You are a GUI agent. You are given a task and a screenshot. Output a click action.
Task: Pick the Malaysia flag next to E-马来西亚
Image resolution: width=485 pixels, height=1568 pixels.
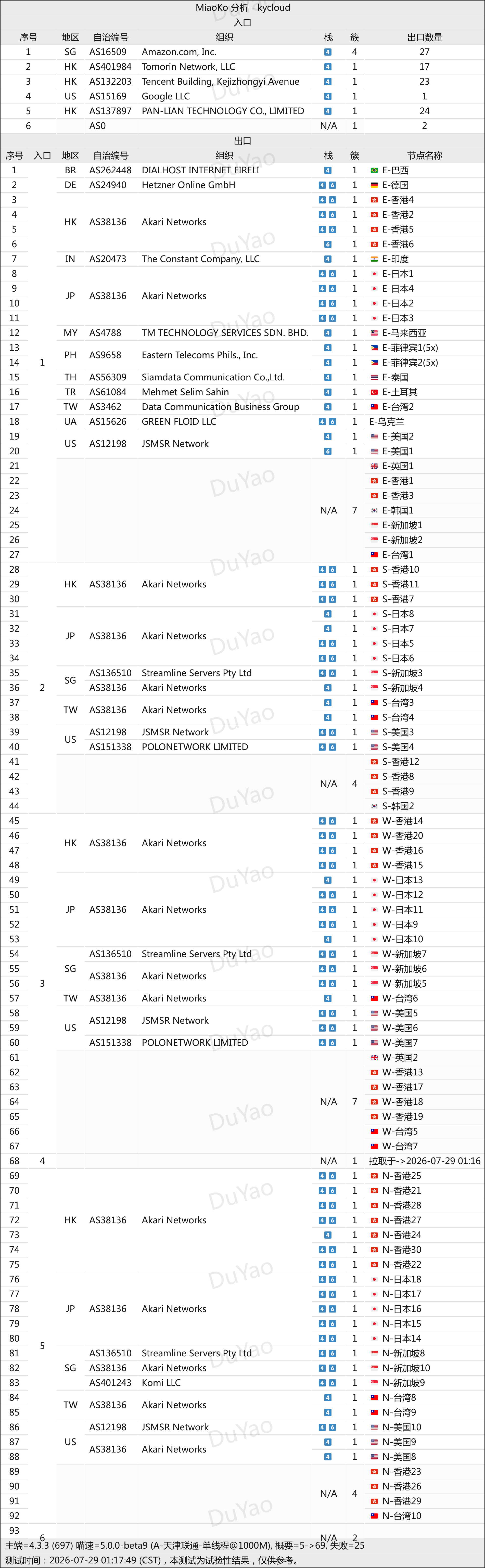(x=374, y=333)
